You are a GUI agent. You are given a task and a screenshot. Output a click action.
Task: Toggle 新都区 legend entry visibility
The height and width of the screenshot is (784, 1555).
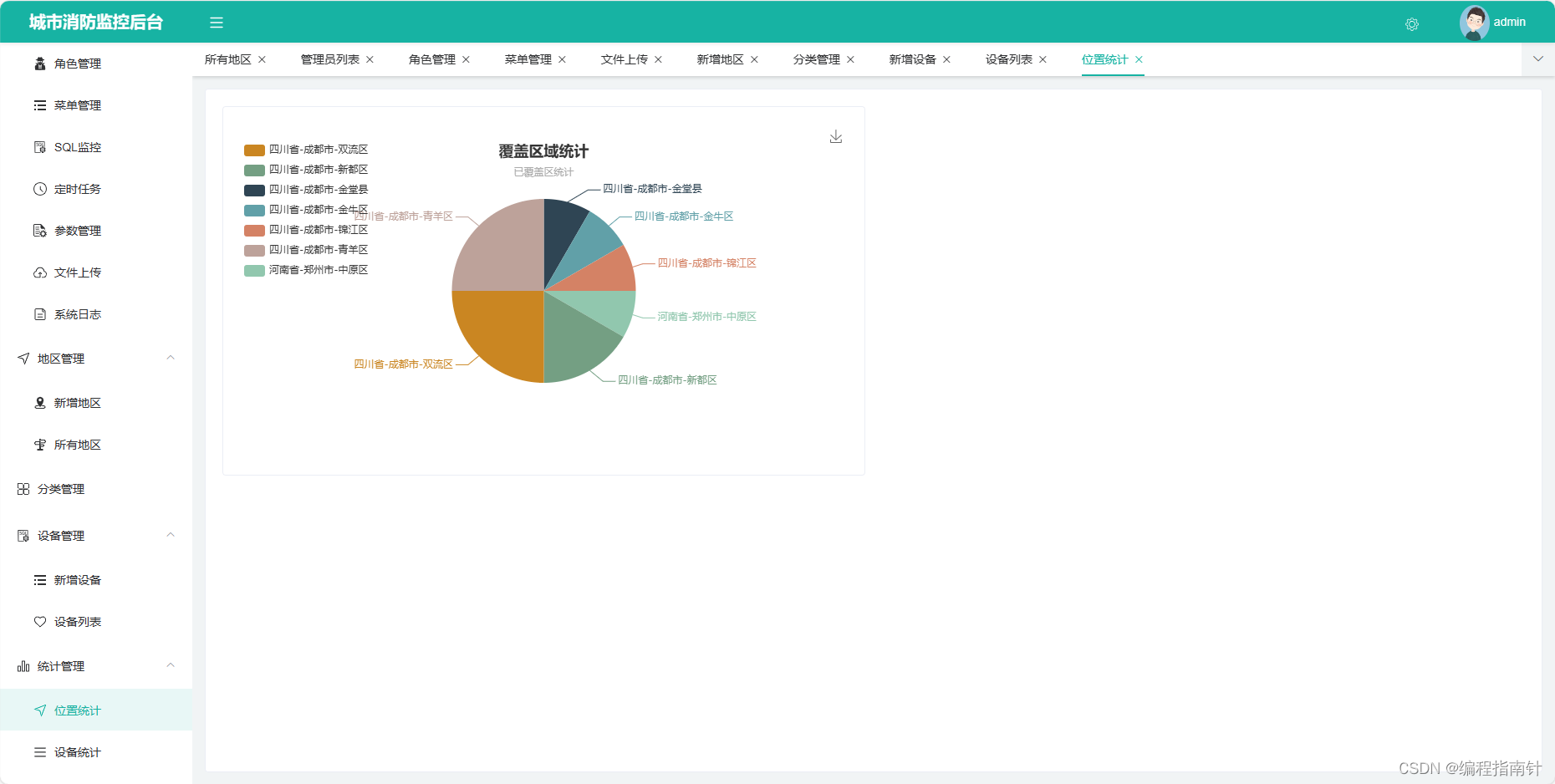[306, 170]
